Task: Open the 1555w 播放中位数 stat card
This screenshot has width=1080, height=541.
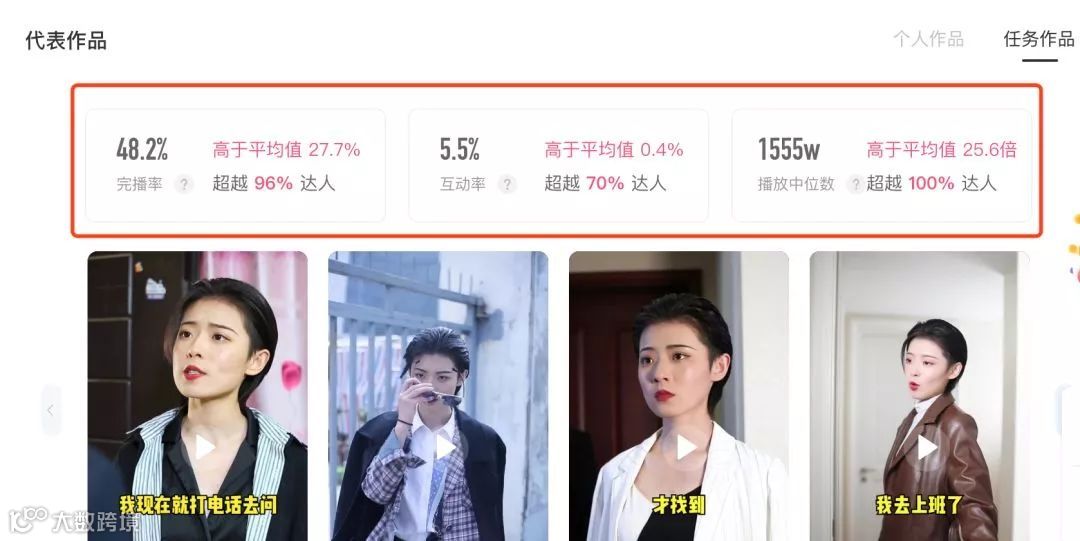Action: pos(882,165)
